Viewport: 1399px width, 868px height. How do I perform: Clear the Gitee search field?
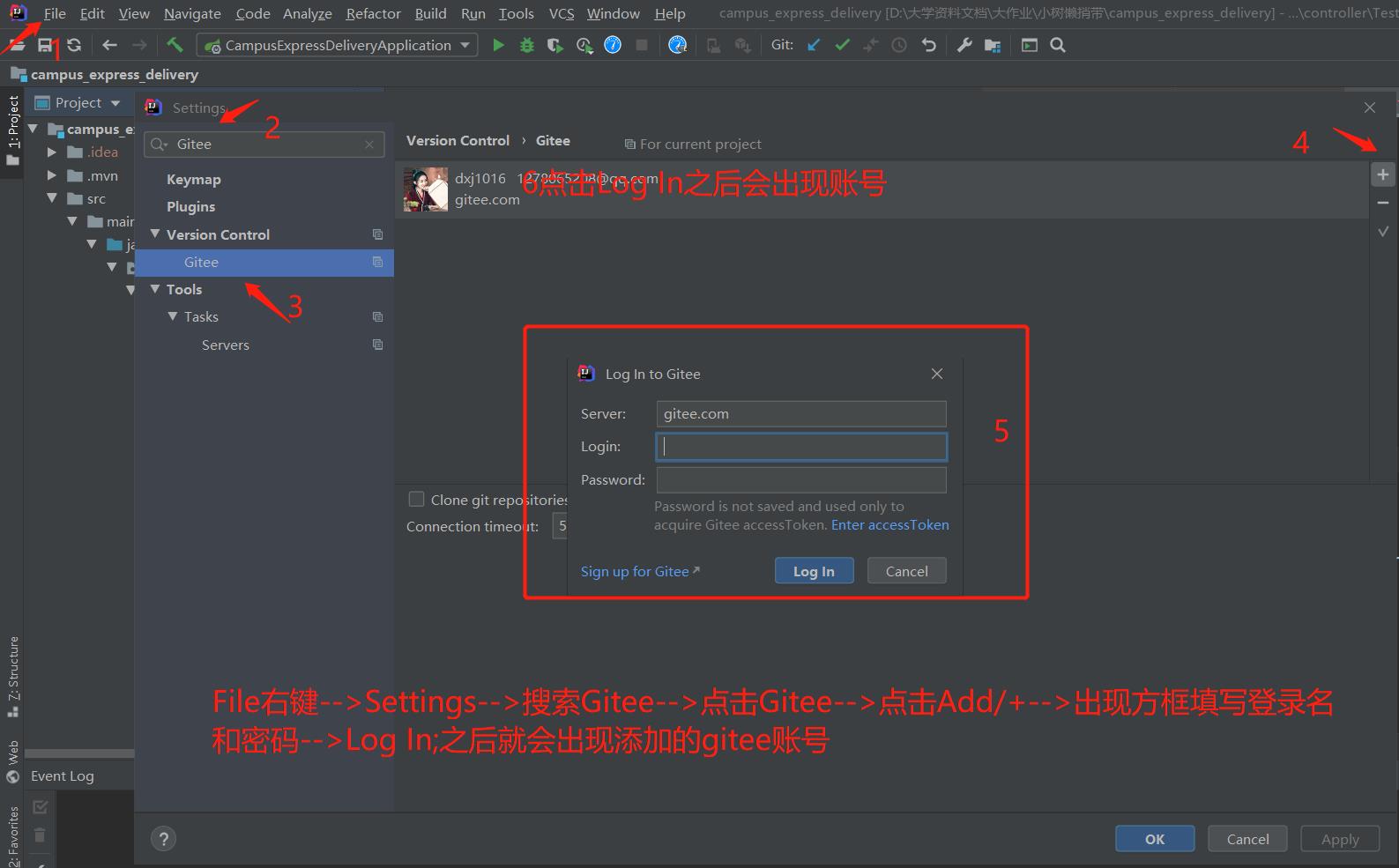click(369, 145)
